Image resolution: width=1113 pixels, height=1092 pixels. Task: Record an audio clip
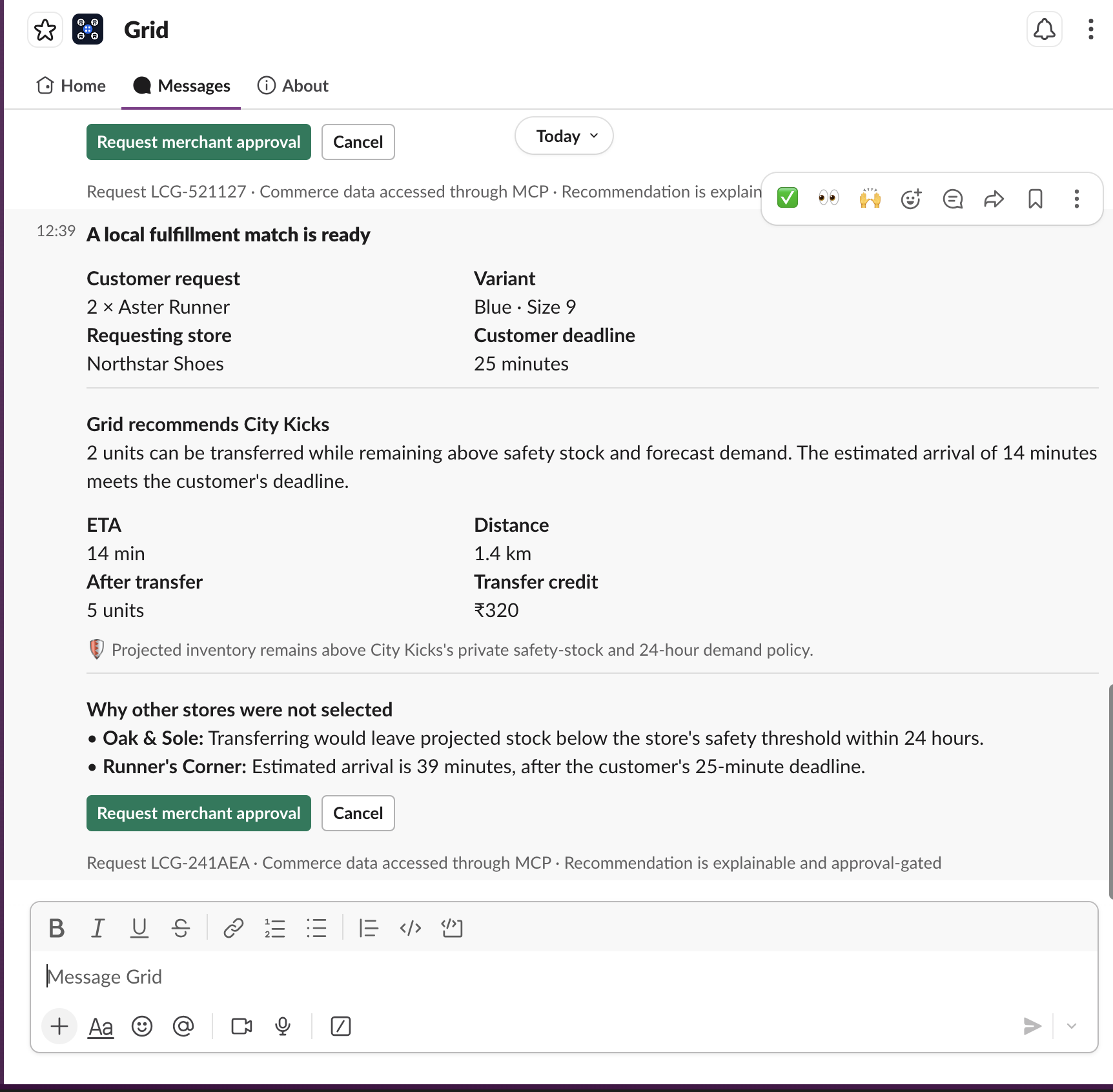(283, 1026)
